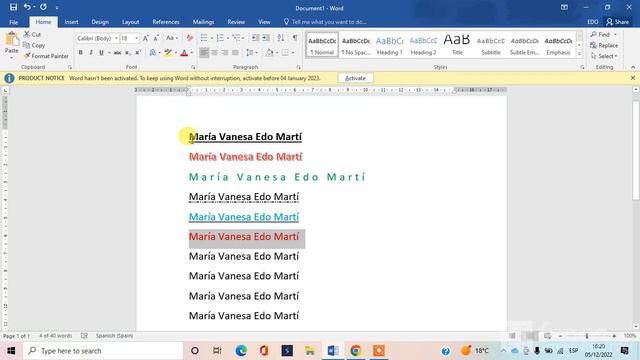Switch to the Mailings tab
The image size is (640, 360).
pyautogui.click(x=203, y=22)
